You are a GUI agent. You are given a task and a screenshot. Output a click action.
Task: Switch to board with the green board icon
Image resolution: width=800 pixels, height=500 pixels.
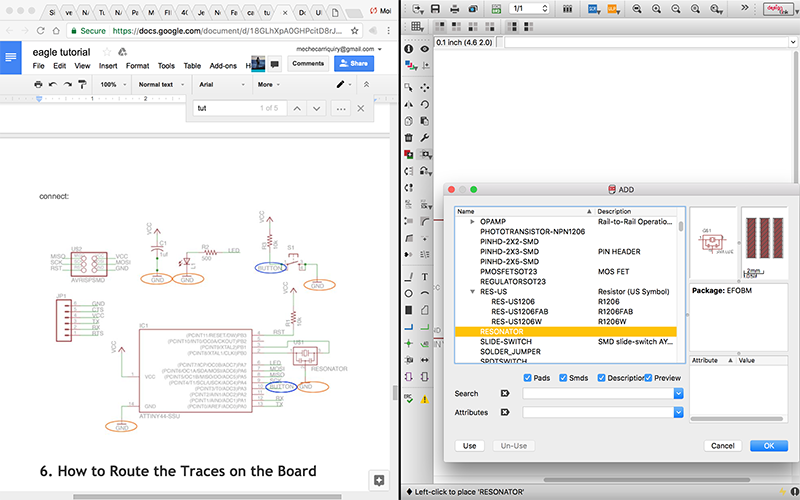point(496,9)
